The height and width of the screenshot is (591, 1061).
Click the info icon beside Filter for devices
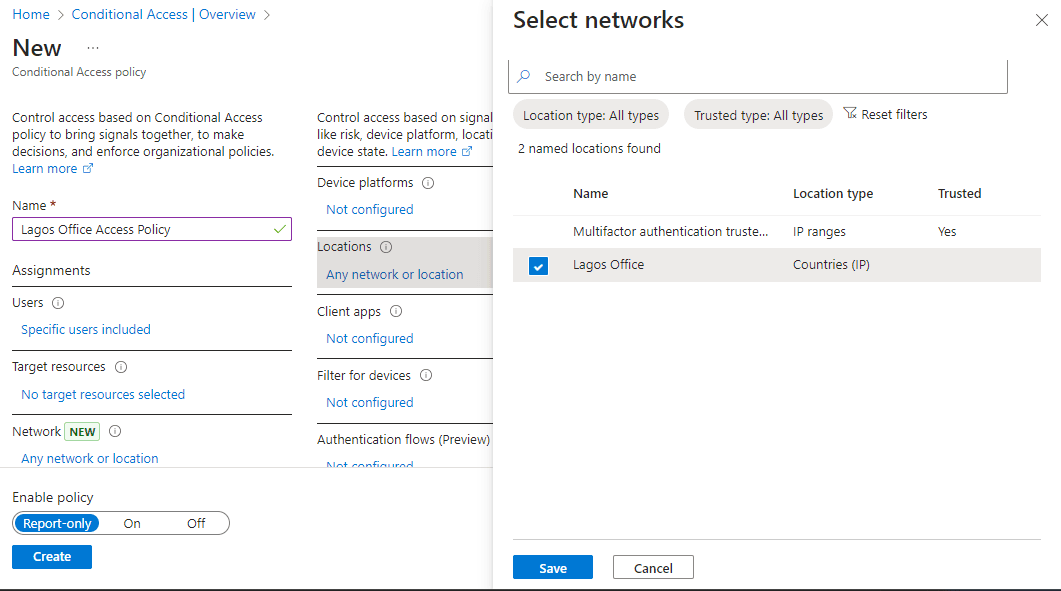(426, 376)
